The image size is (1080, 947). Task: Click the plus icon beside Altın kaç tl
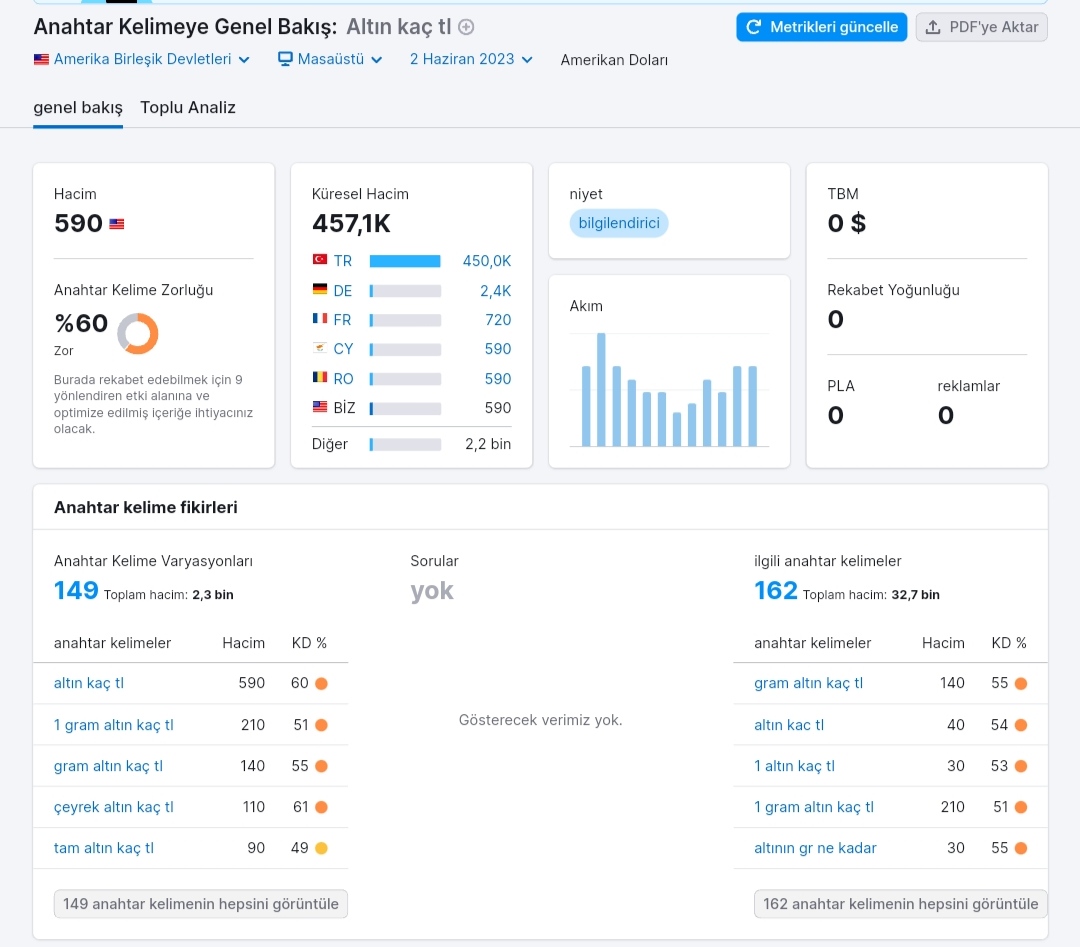(466, 27)
